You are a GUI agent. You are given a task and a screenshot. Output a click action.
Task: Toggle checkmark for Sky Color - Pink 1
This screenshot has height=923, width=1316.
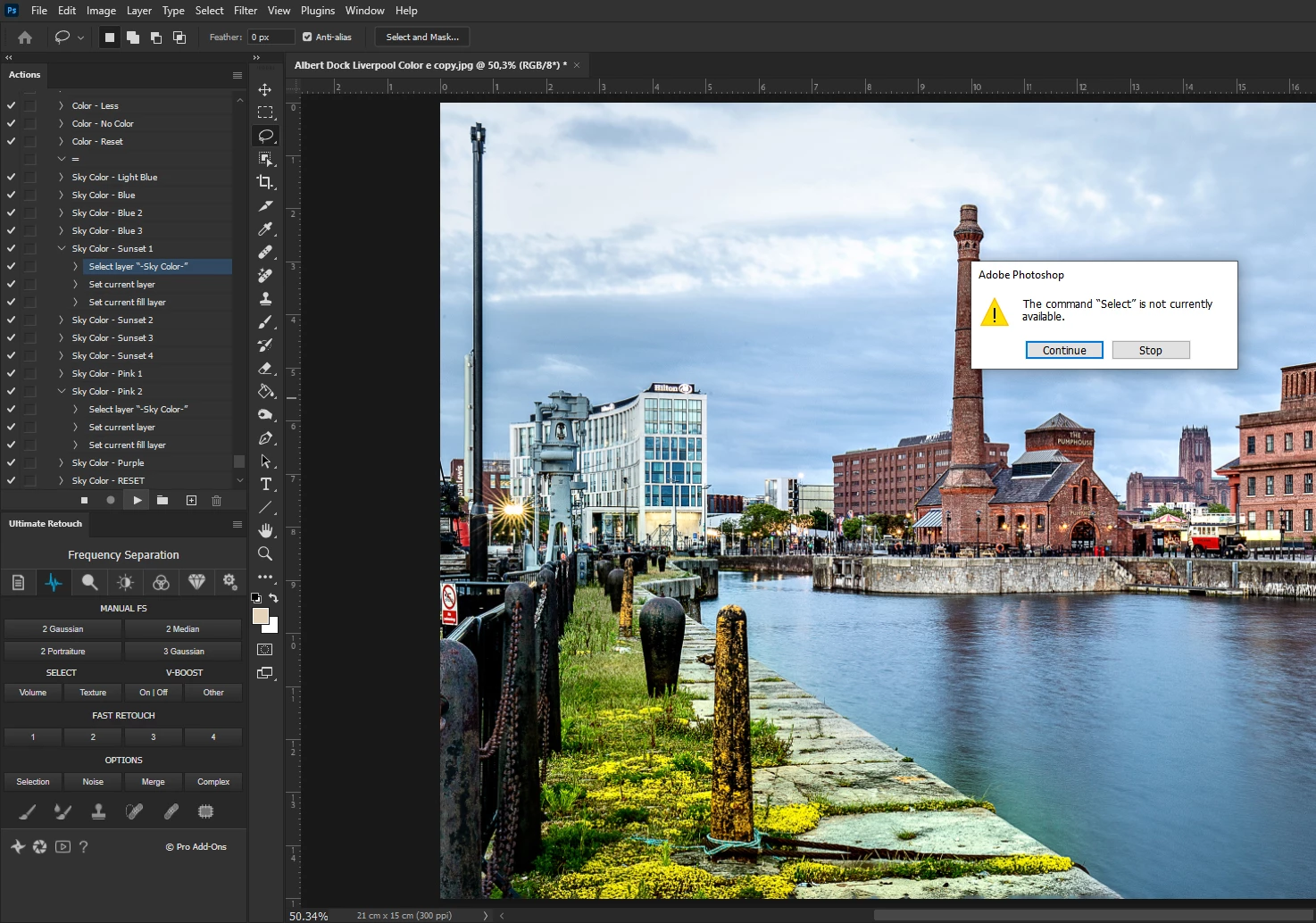pos(12,373)
